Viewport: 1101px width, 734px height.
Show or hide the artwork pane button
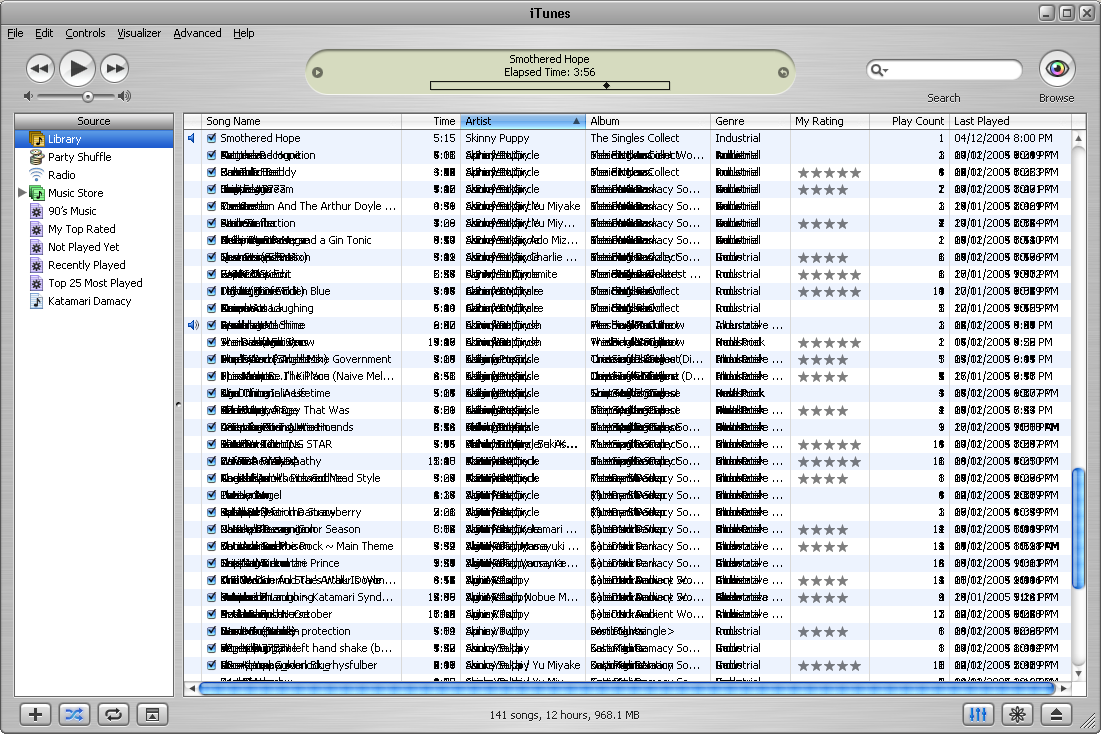point(152,715)
